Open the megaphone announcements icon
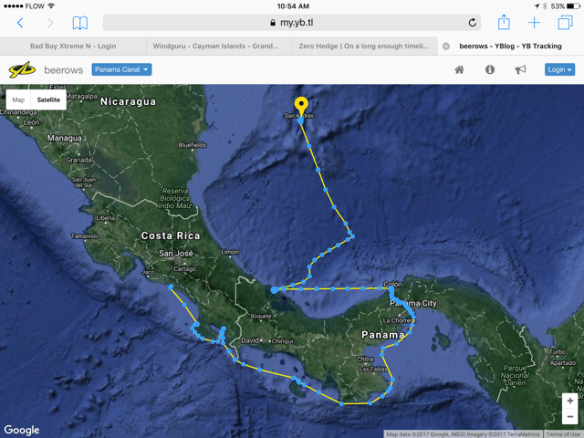Image resolution: width=584 pixels, height=438 pixels. pos(520,70)
